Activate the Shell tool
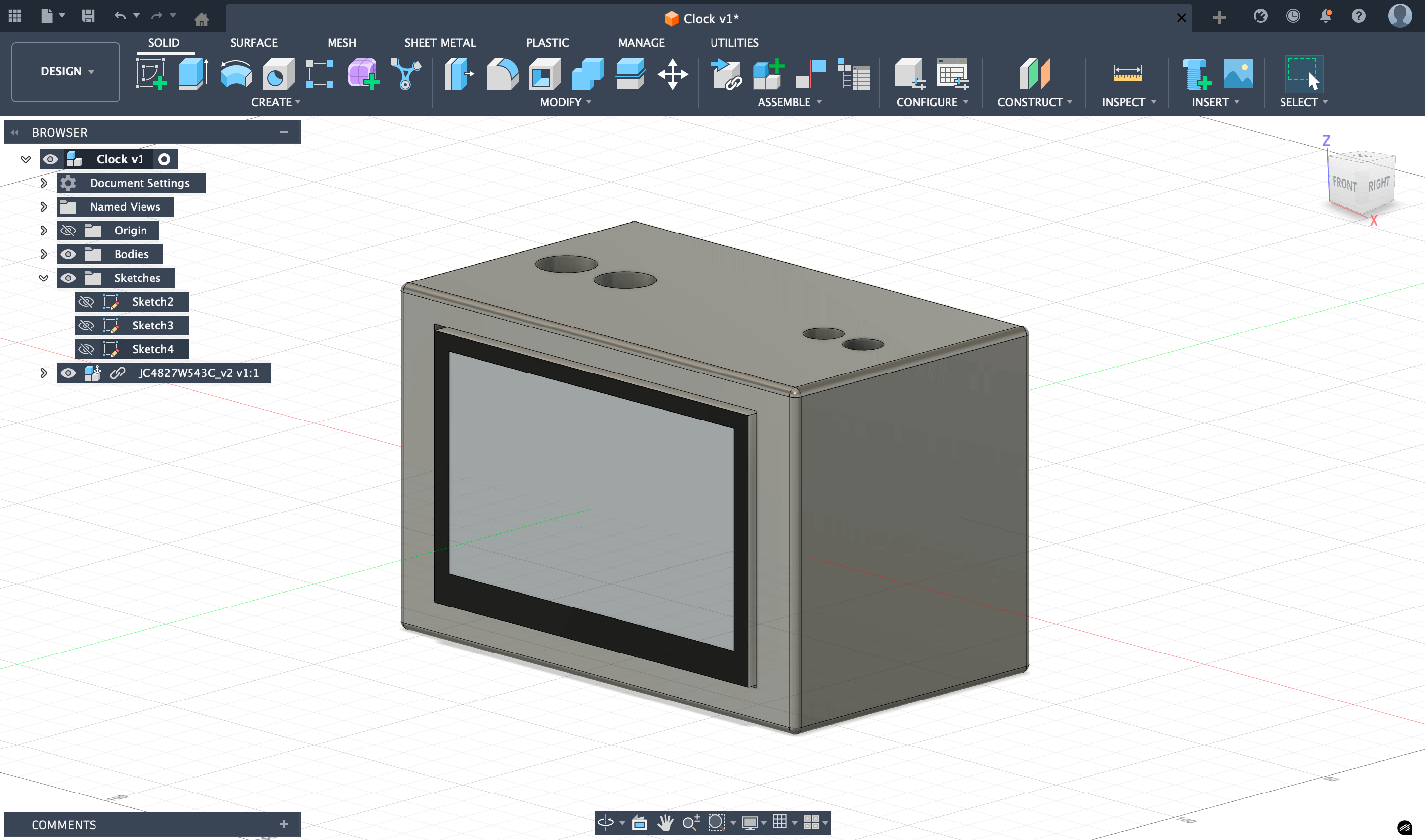The image size is (1425, 840). click(544, 74)
